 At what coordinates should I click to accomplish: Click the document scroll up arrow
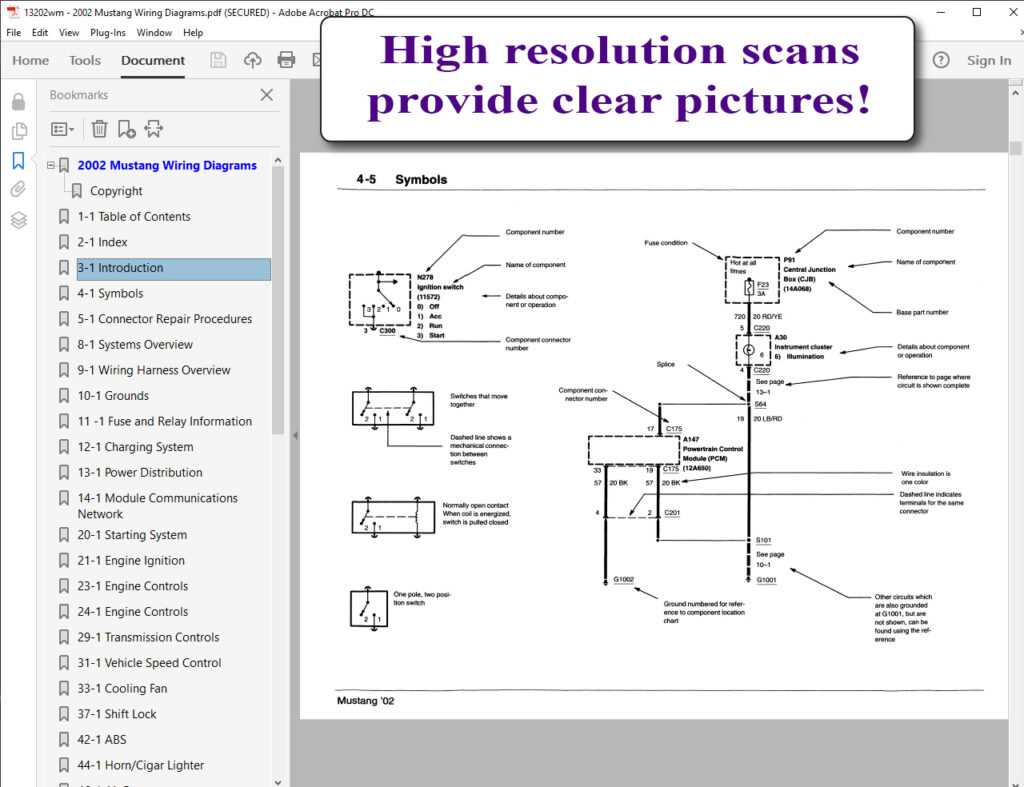click(1016, 93)
